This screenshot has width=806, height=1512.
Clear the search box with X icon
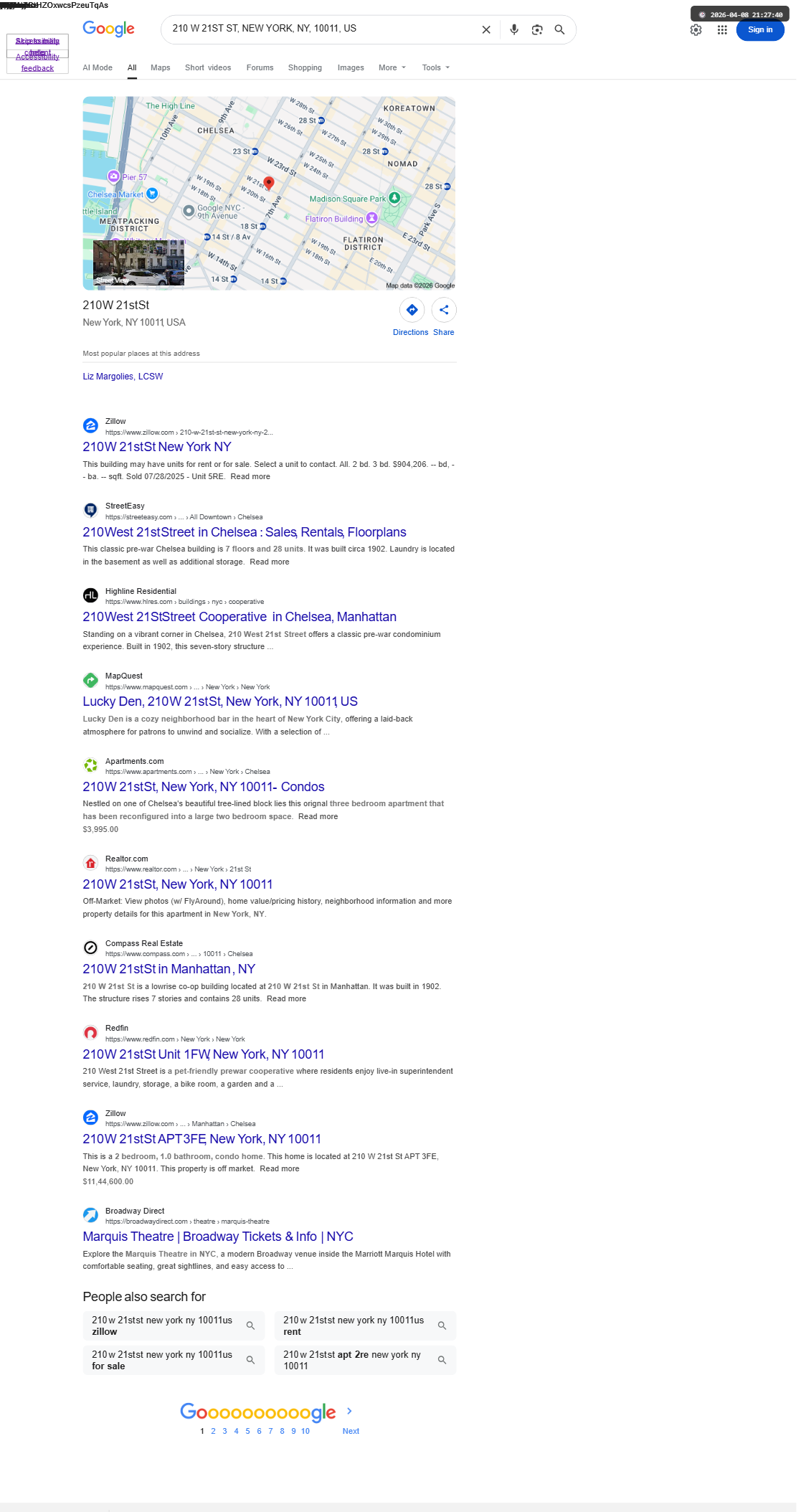[486, 29]
